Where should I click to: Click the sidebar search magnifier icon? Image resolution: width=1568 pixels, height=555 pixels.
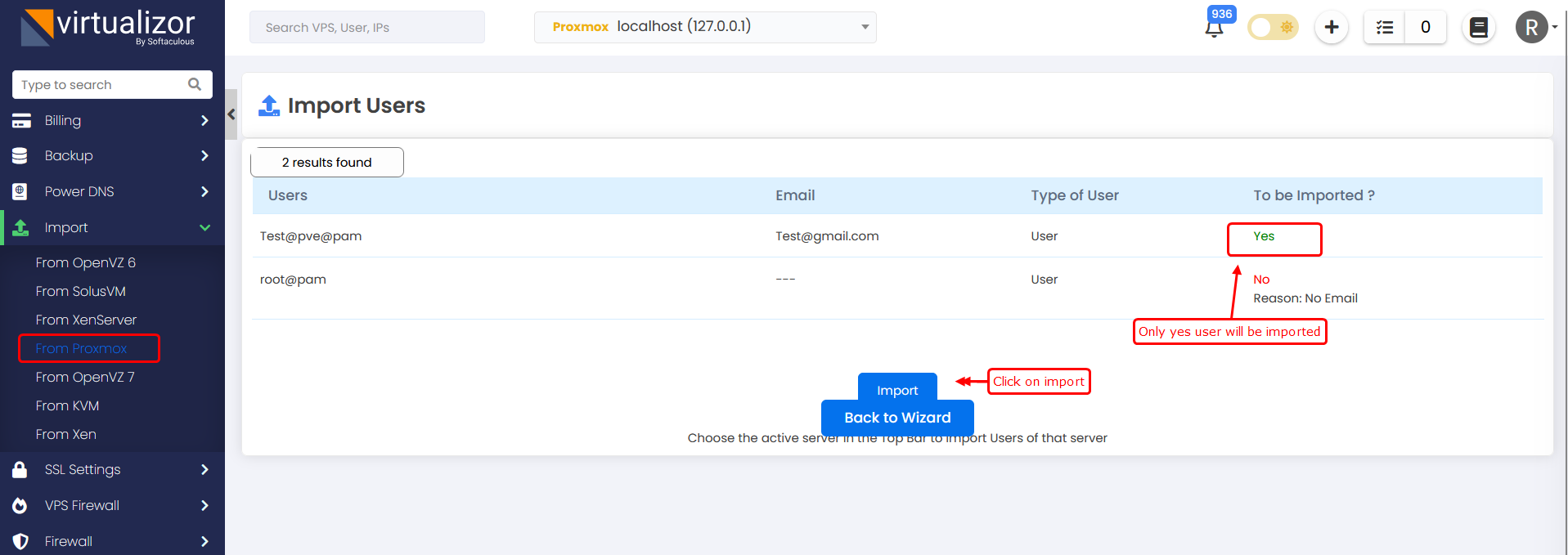pyautogui.click(x=195, y=84)
